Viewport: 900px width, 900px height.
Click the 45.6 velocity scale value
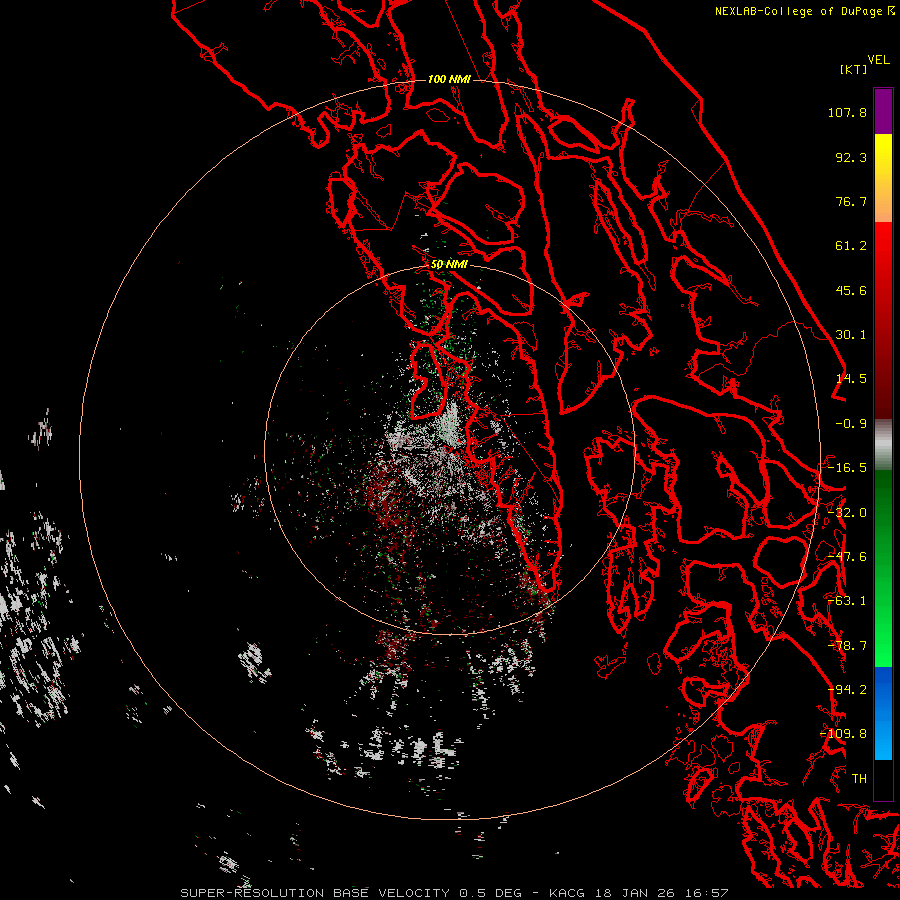pyautogui.click(x=851, y=290)
